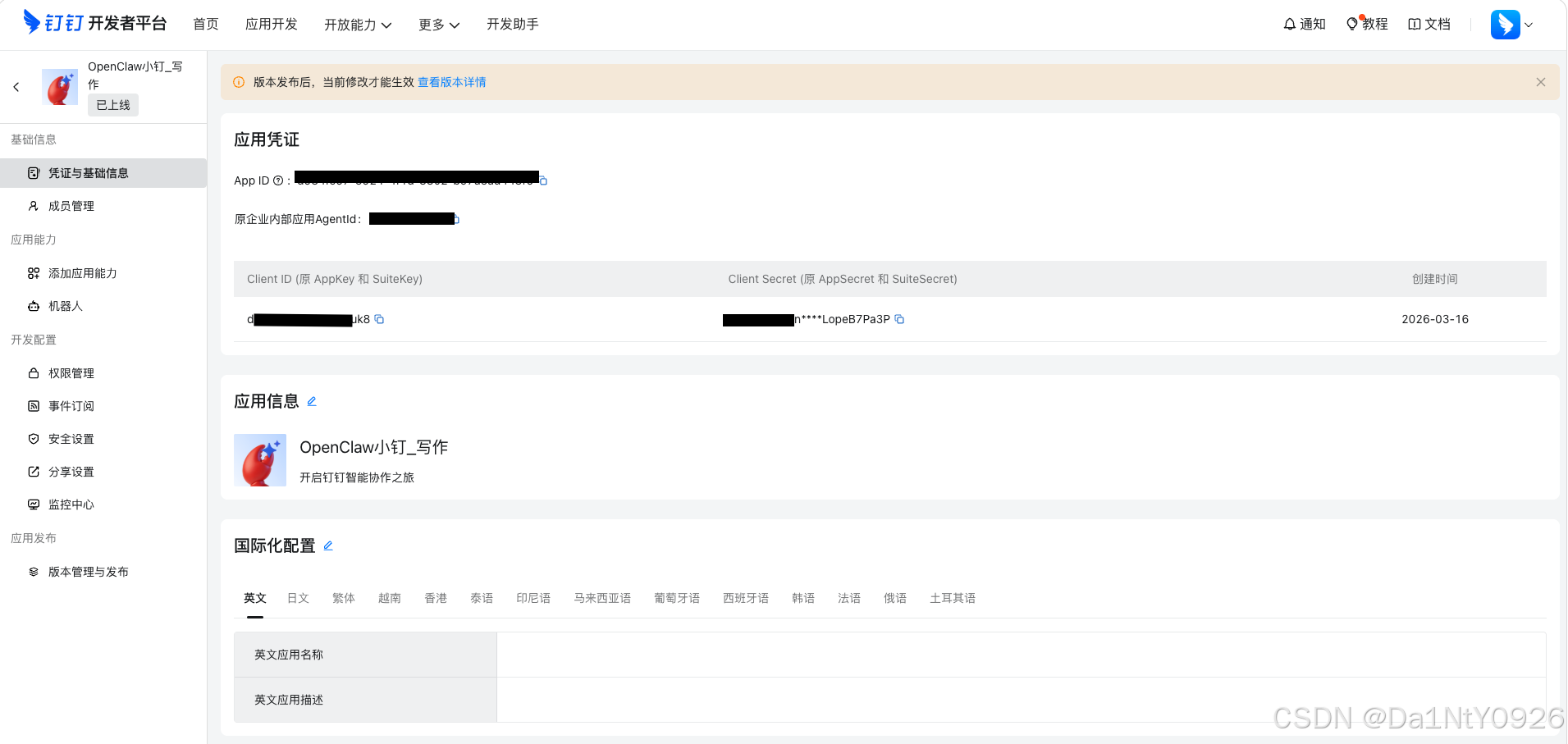Click the 英文应用名称 value field
1568x744 pixels.
pyautogui.click(x=1022, y=655)
